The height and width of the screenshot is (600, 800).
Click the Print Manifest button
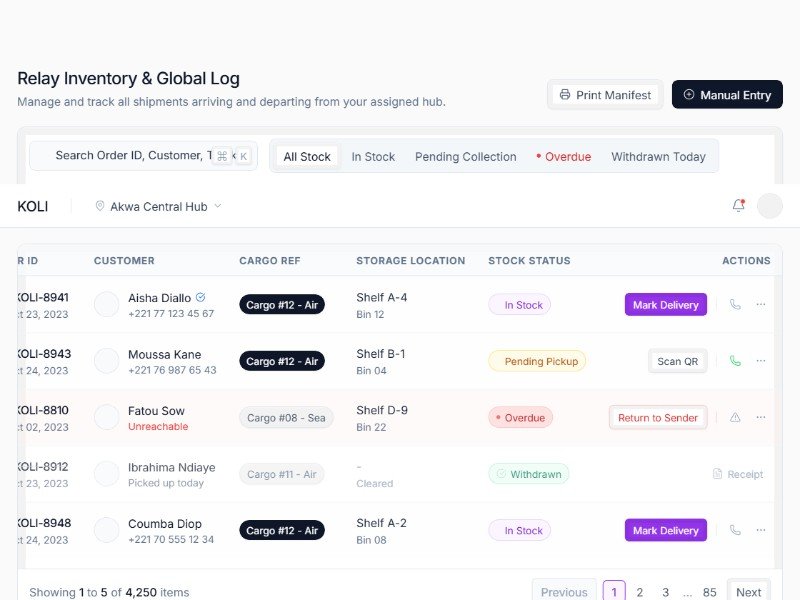click(x=605, y=95)
